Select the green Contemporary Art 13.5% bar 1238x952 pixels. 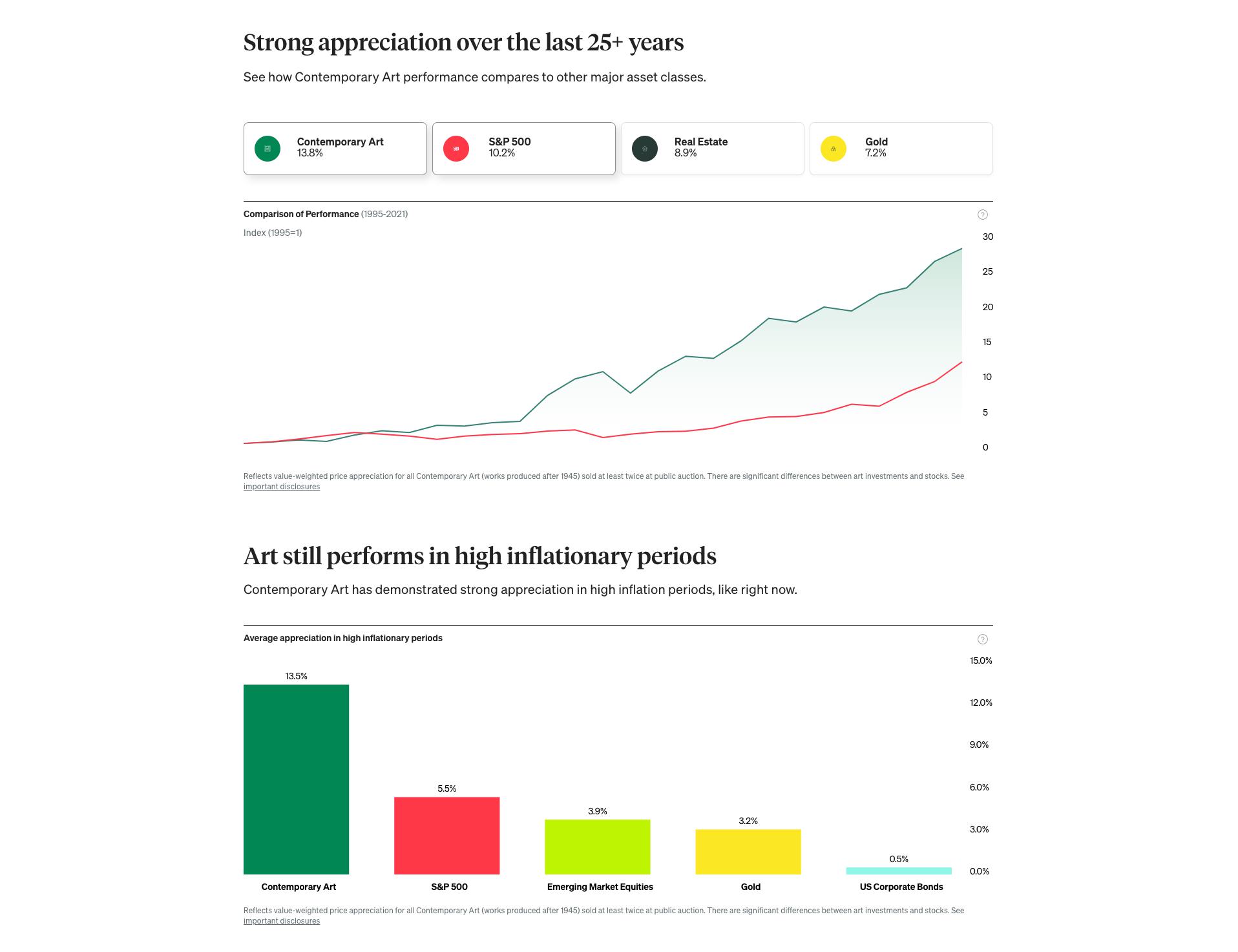click(296, 779)
